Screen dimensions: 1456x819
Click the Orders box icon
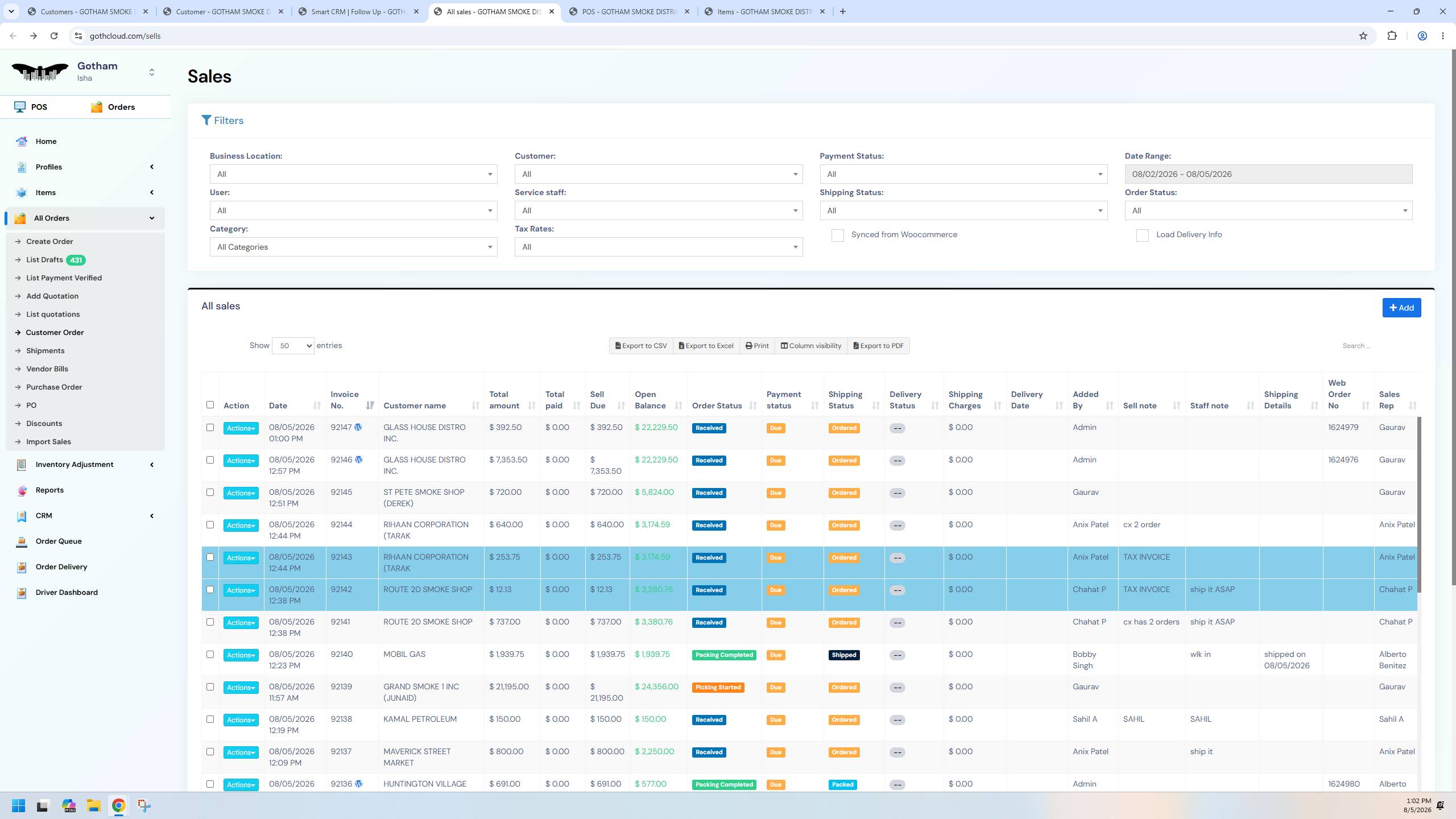(97, 107)
